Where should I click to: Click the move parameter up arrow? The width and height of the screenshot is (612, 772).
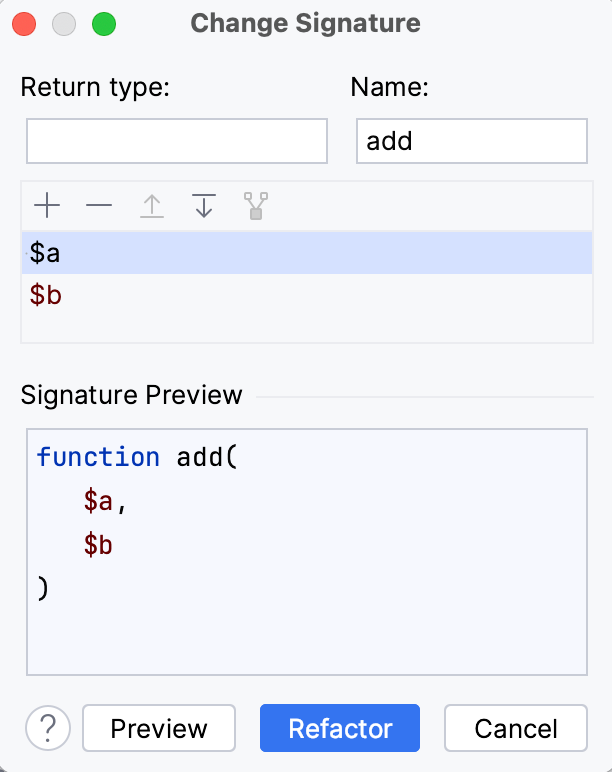[x=151, y=207]
